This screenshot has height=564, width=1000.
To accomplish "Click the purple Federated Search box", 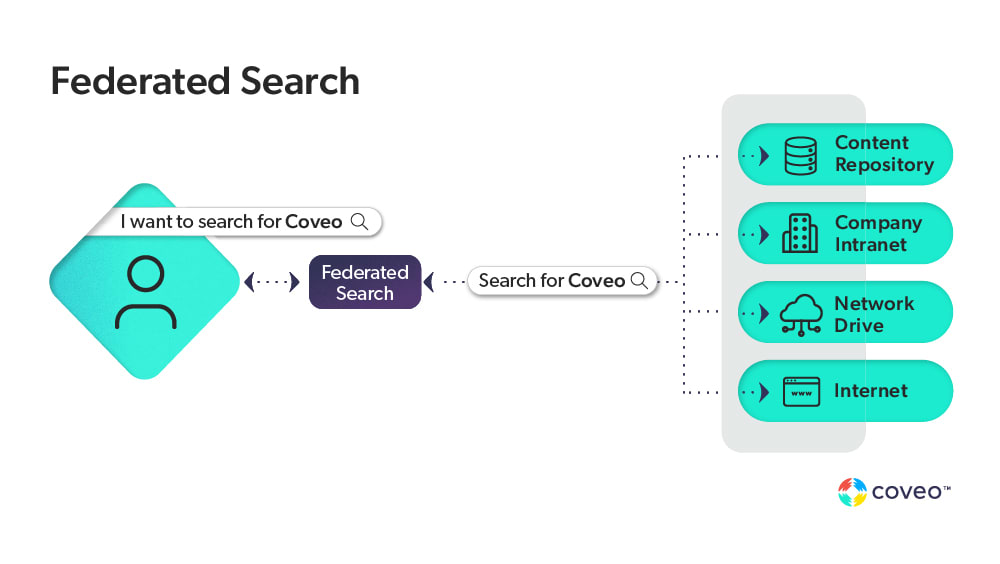I will click(365, 282).
